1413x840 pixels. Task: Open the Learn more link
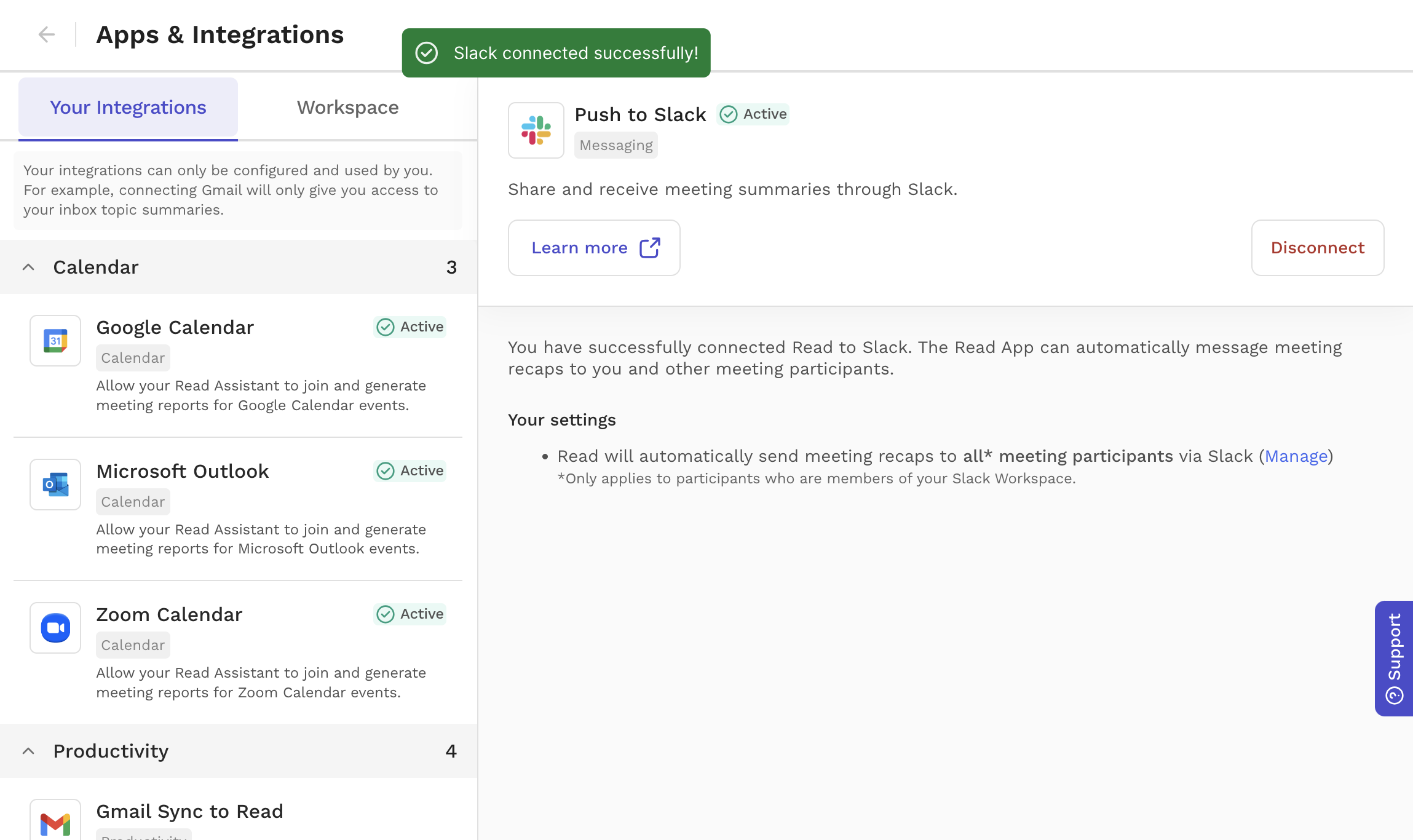coord(594,248)
